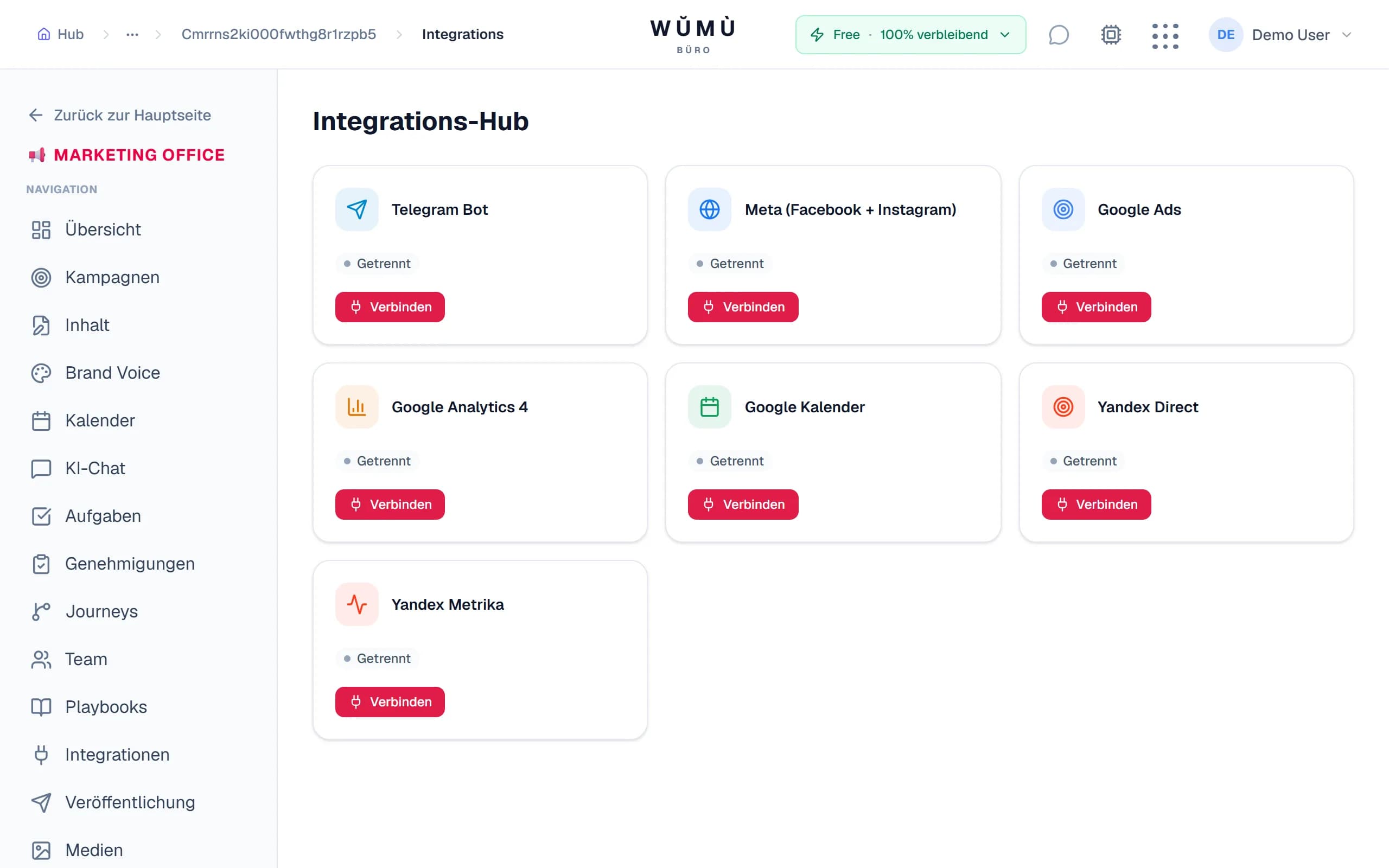Click the Telegram Bot card title

click(x=439, y=209)
